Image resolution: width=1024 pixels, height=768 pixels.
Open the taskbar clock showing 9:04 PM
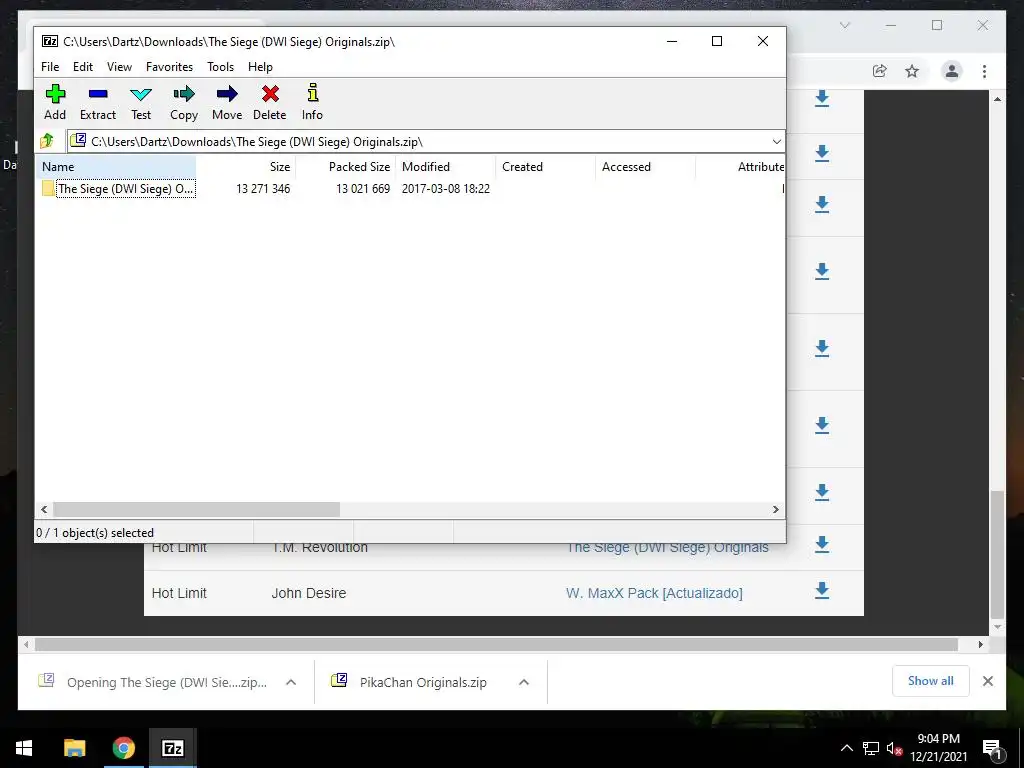938,748
